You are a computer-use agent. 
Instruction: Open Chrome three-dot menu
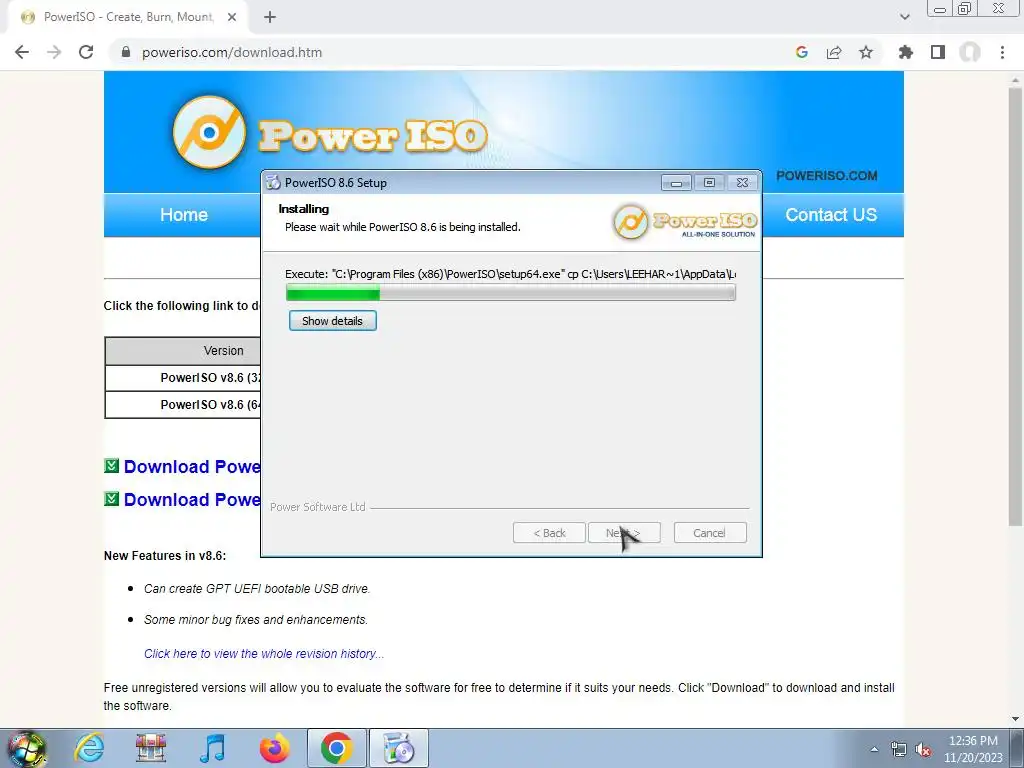pyautogui.click(x=1002, y=52)
